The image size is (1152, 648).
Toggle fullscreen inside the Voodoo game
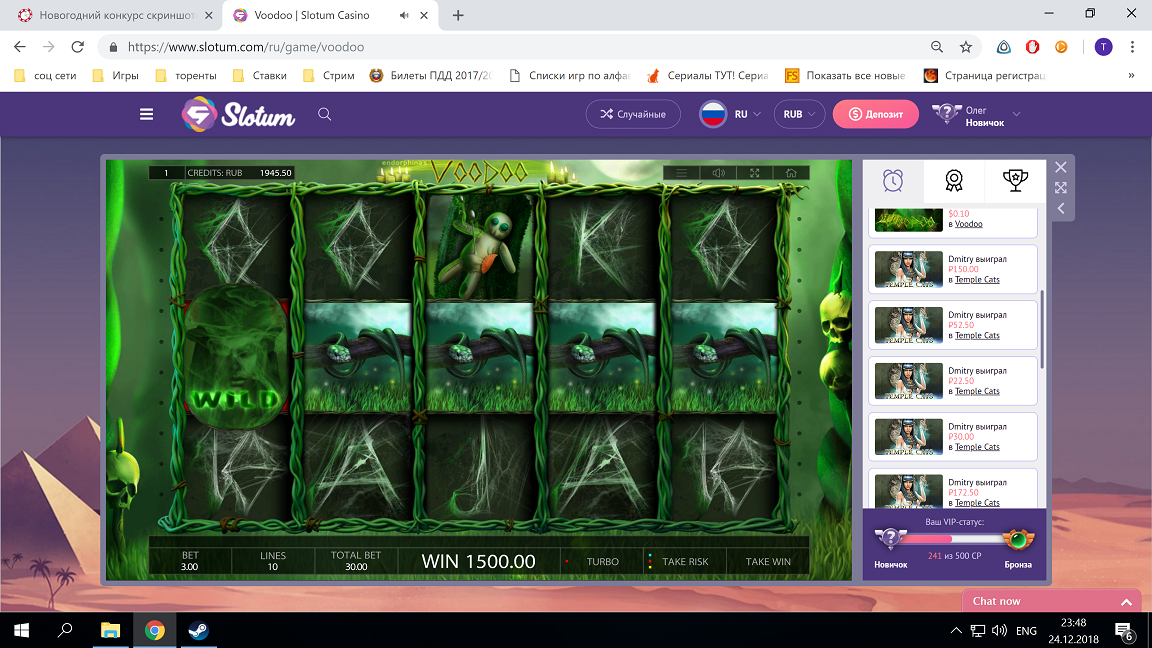[x=755, y=173]
